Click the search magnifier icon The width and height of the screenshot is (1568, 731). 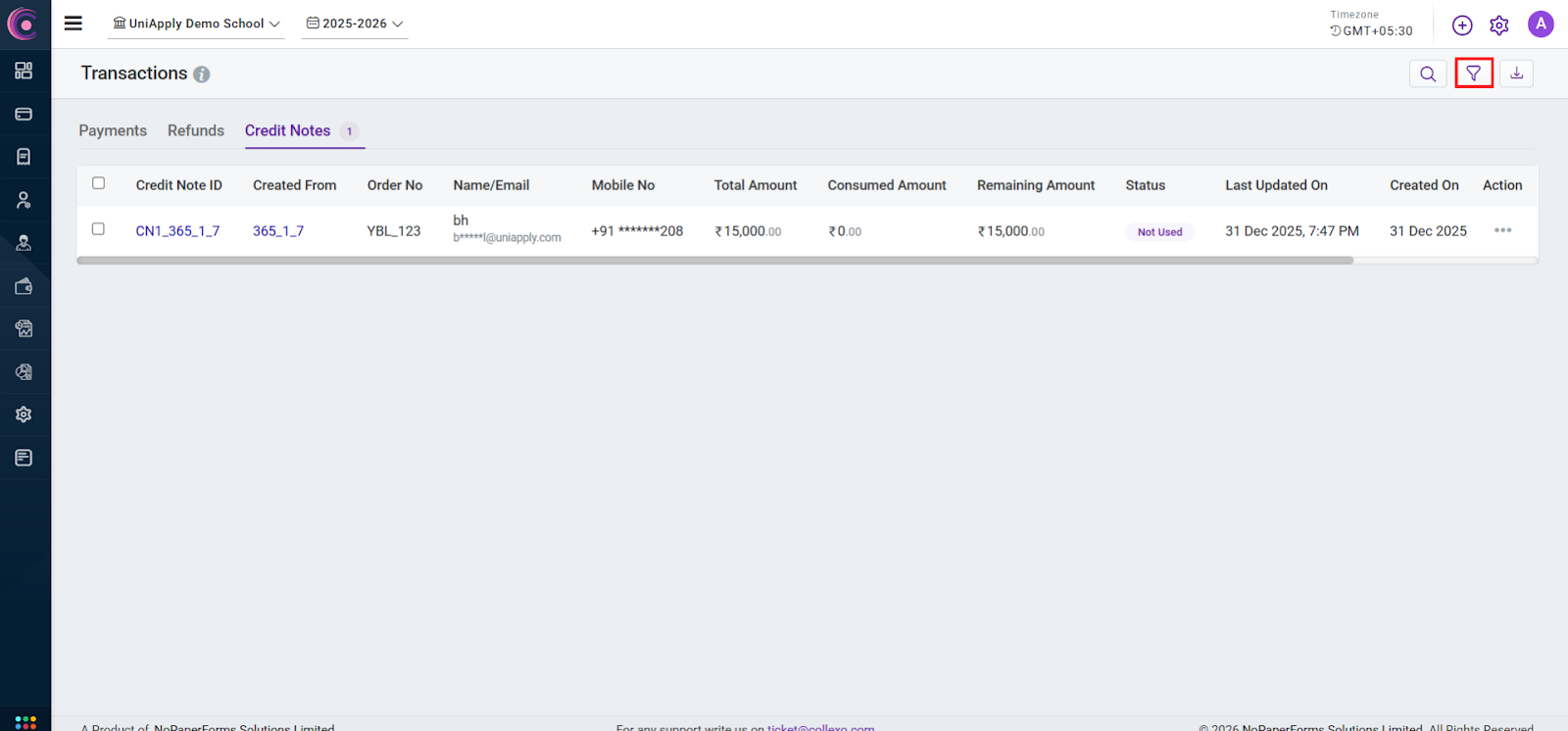[x=1428, y=73]
